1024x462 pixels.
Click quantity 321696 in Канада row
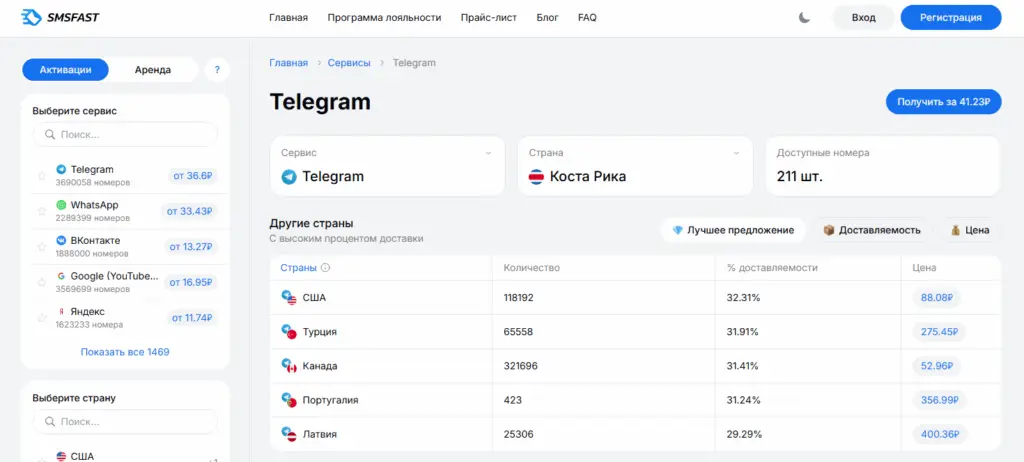pos(520,366)
